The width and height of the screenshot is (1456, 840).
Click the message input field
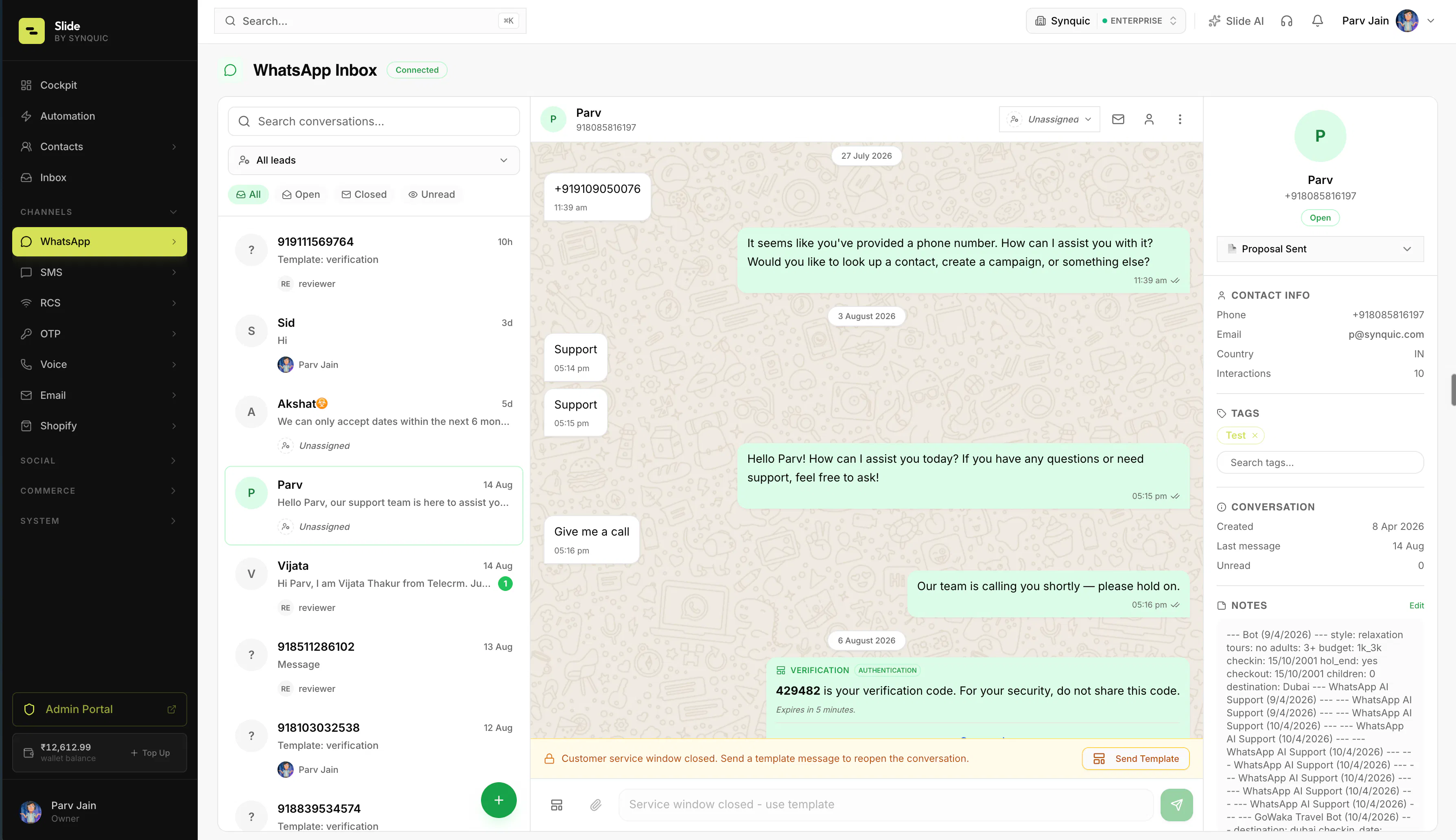(x=886, y=805)
